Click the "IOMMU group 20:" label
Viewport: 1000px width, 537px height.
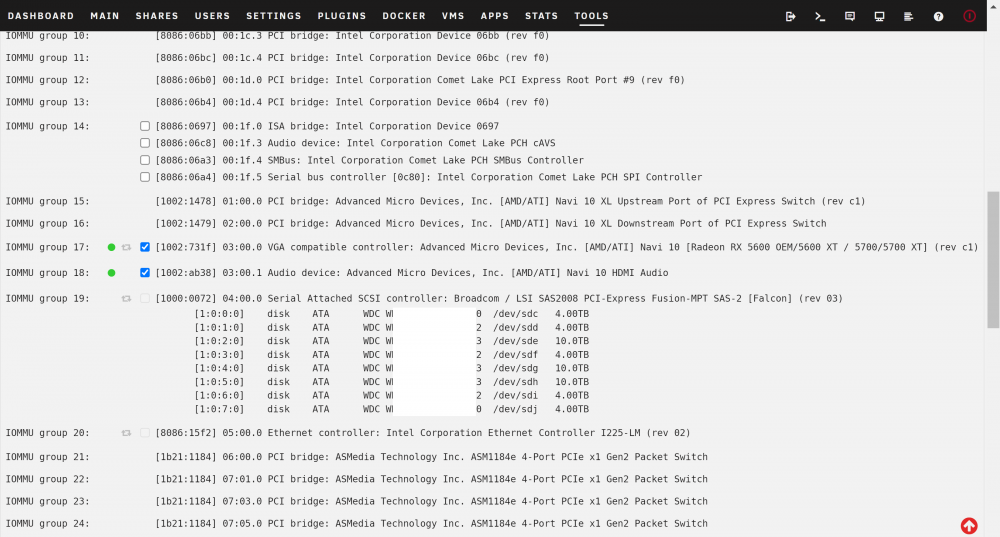48,433
